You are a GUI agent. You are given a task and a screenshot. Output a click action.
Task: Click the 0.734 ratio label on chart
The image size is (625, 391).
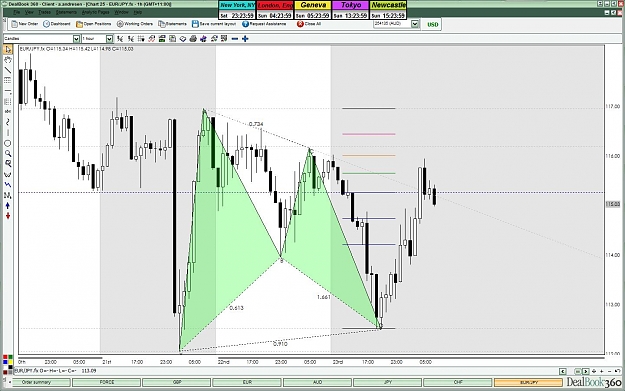click(x=256, y=124)
